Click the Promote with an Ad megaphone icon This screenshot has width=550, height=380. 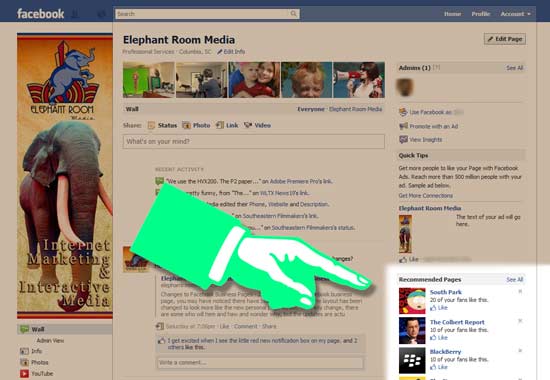click(403, 126)
